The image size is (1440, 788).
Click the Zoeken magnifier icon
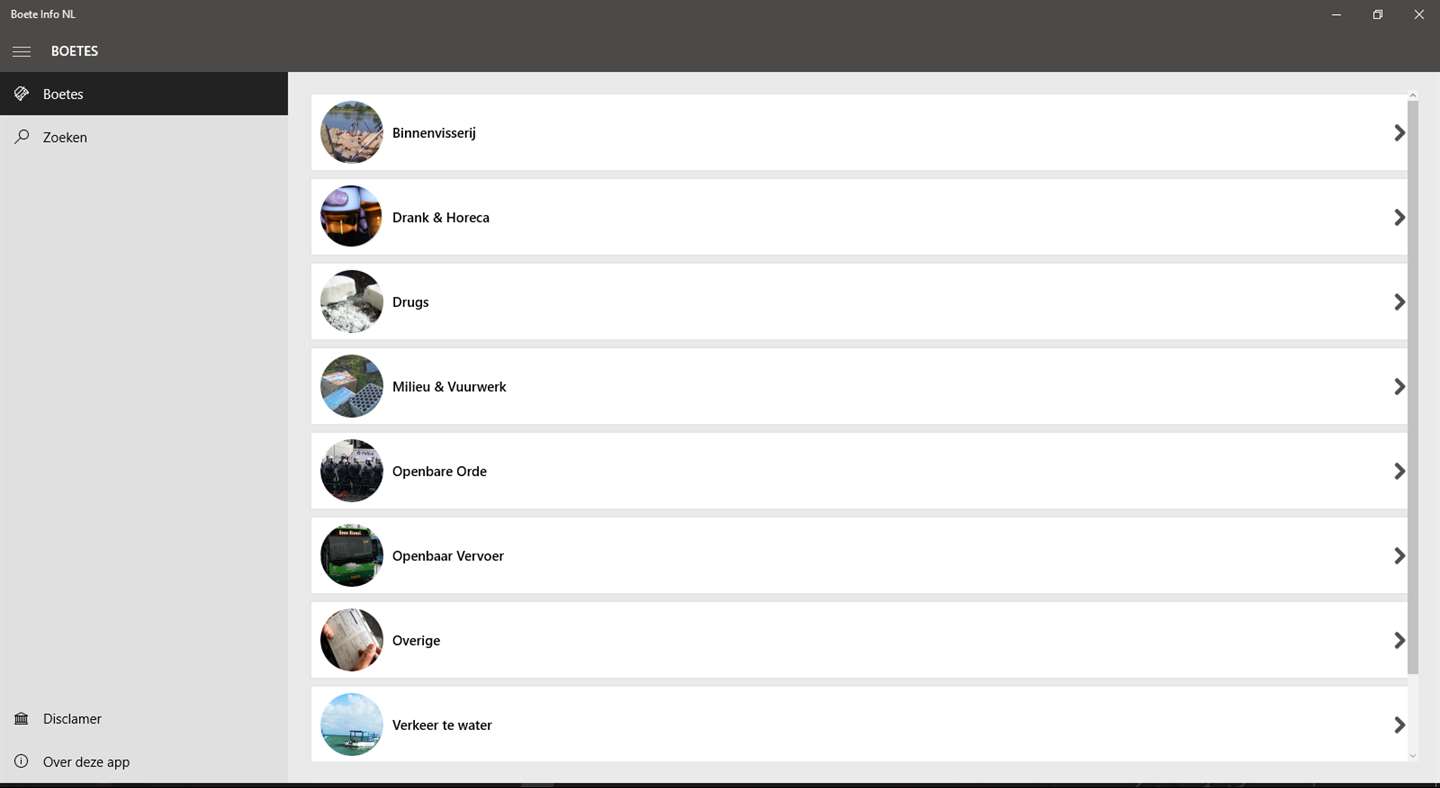[21, 137]
